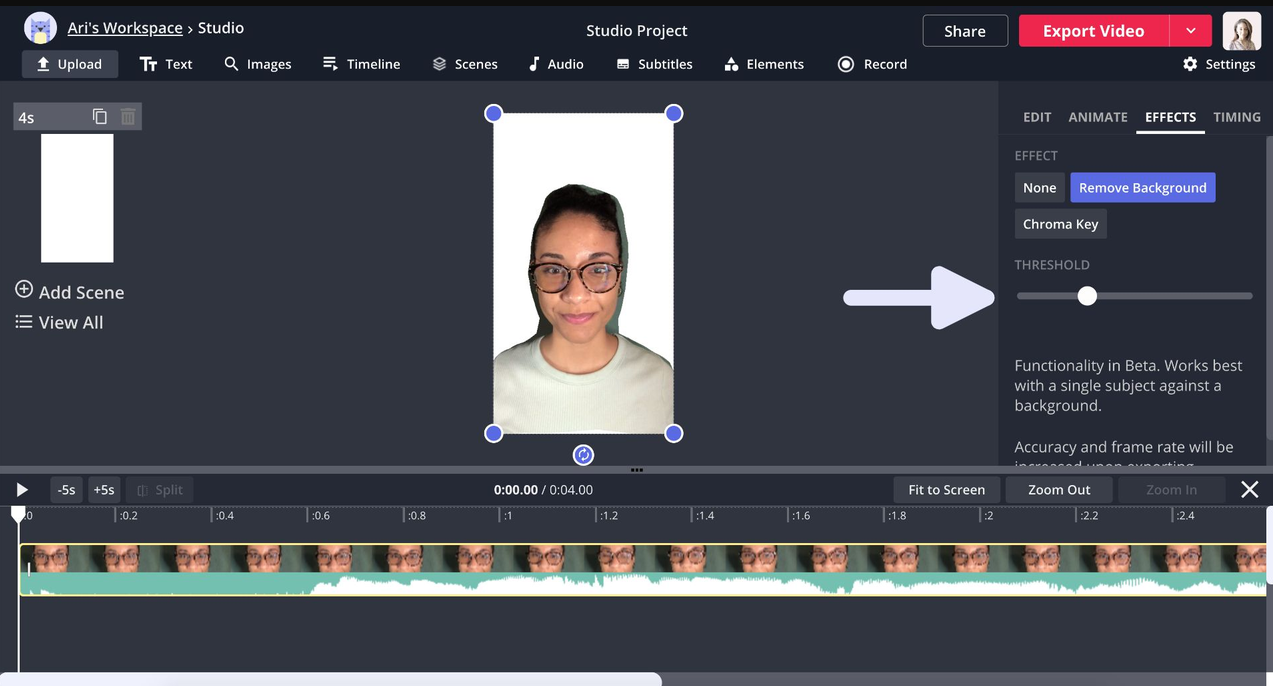
Task: Click the Export Video button
Action: pos(1094,31)
